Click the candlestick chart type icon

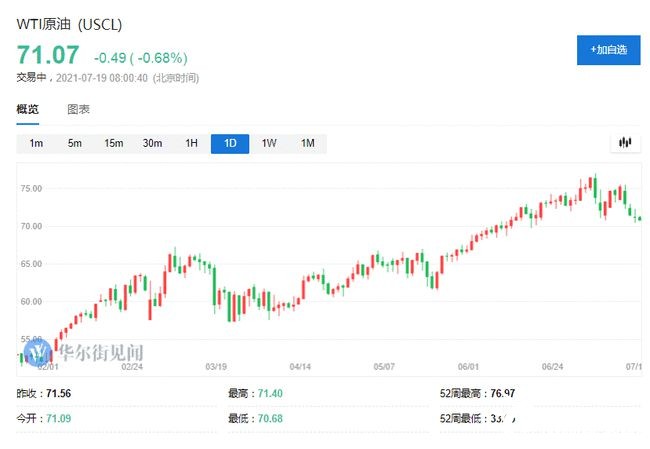pyautogui.click(x=624, y=143)
